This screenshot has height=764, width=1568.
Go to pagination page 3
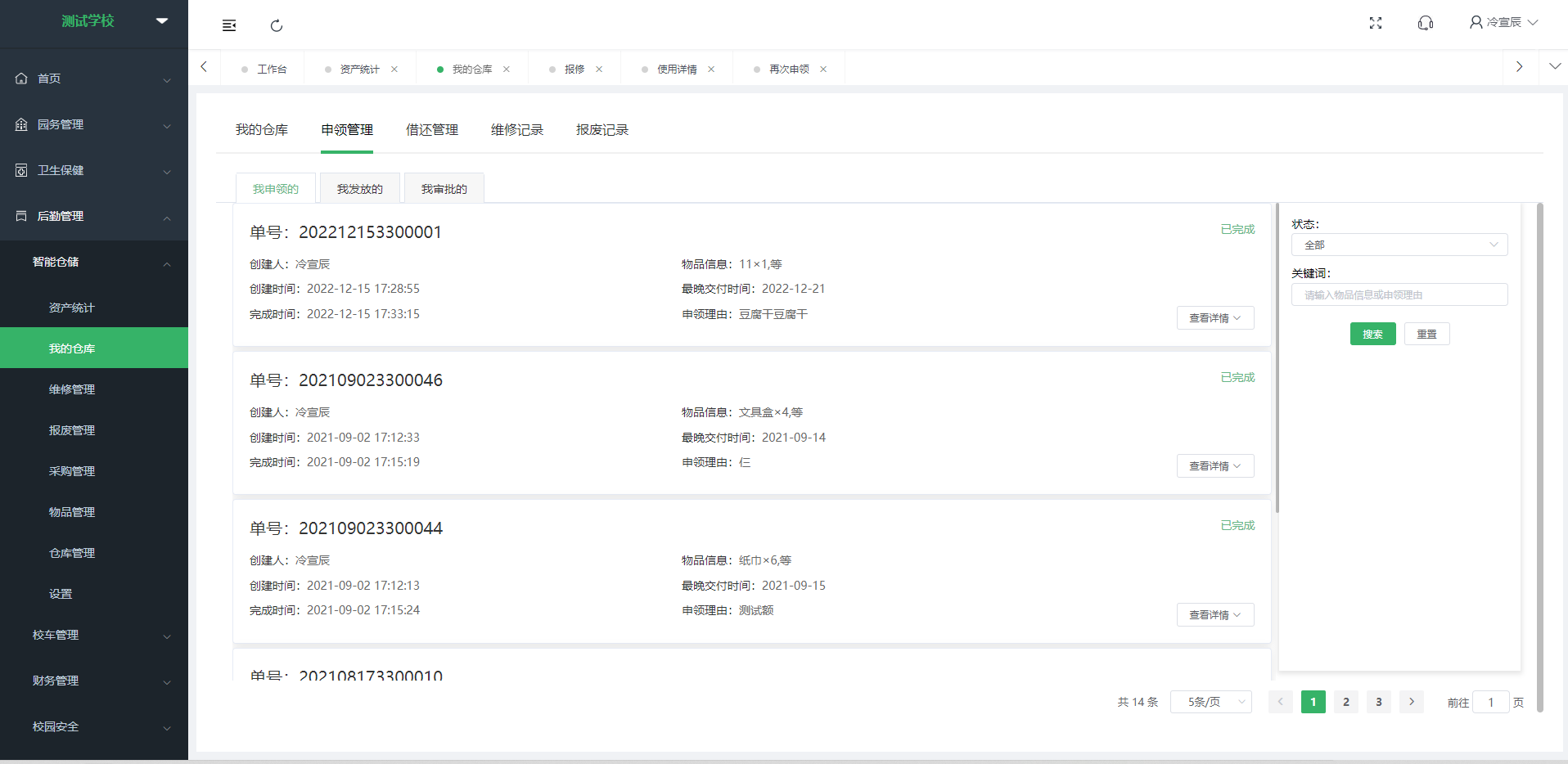1379,702
